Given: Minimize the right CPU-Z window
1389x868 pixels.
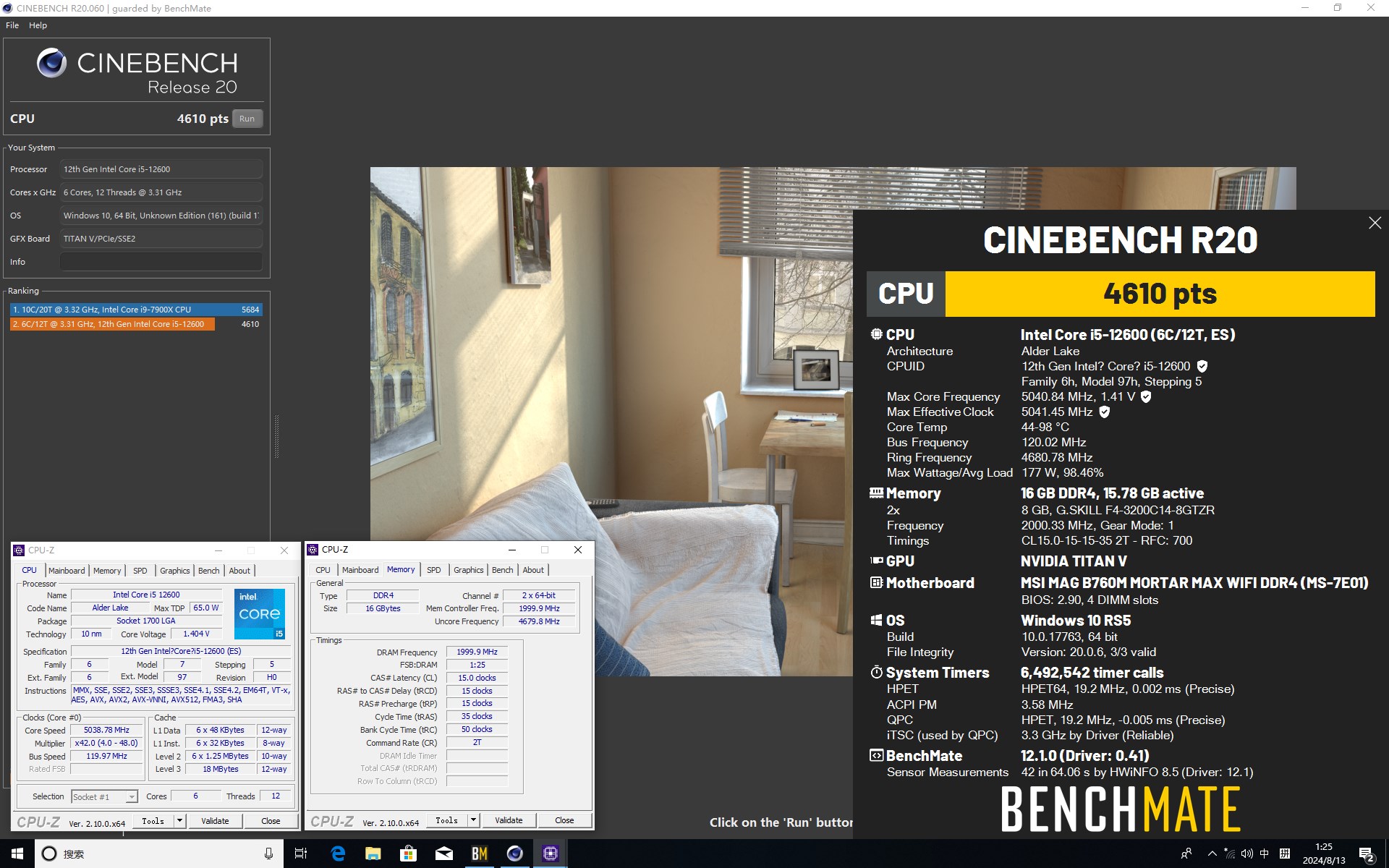Looking at the screenshot, I should (x=512, y=550).
